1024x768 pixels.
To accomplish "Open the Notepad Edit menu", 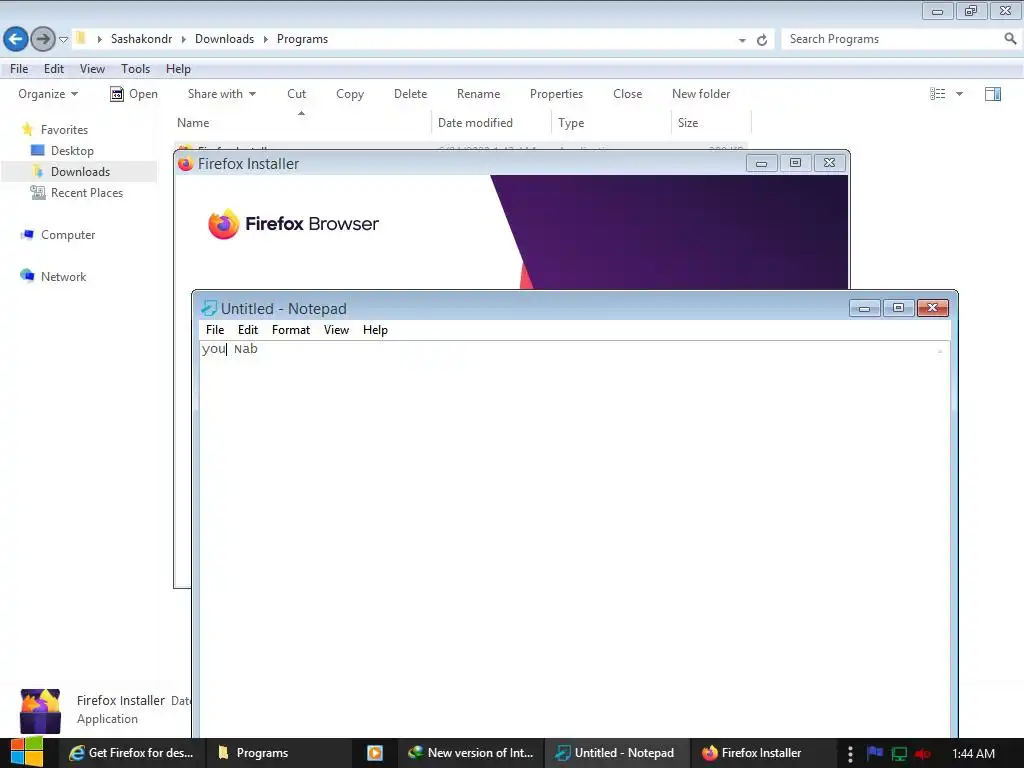I will 248,330.
